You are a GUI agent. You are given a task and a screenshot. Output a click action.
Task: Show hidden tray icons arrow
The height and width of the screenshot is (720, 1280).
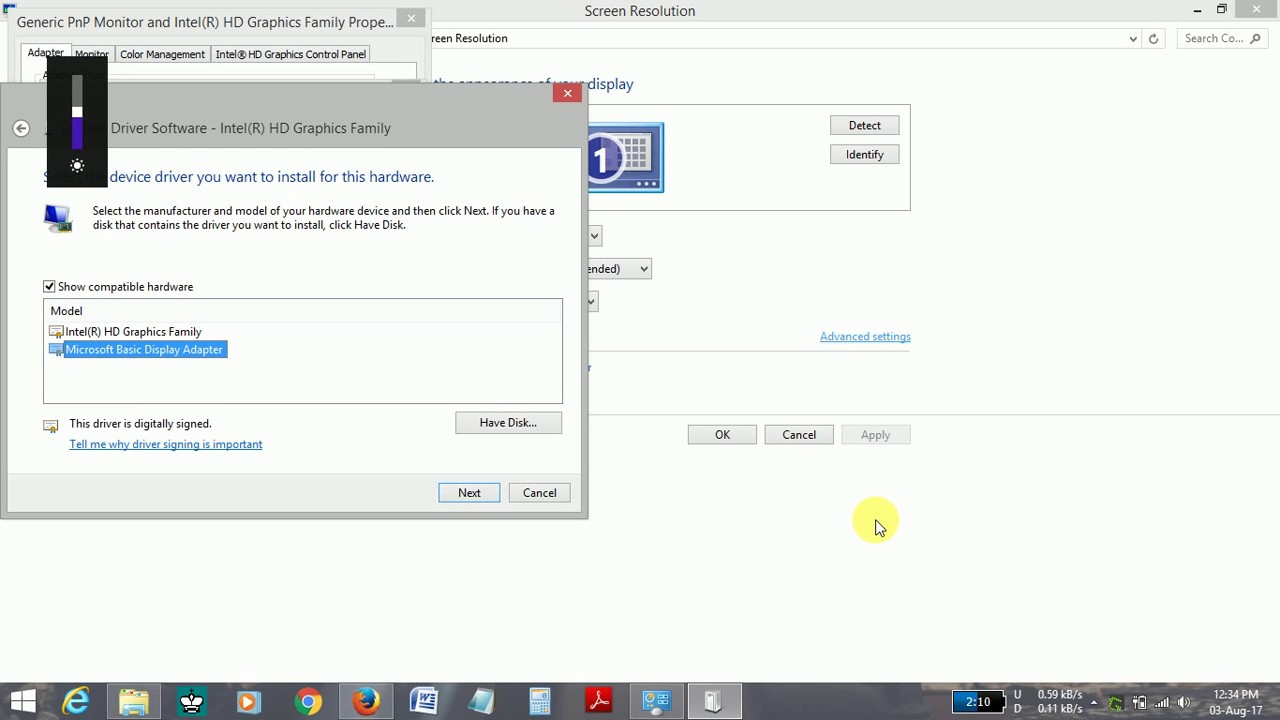[x=1094, y=702]
